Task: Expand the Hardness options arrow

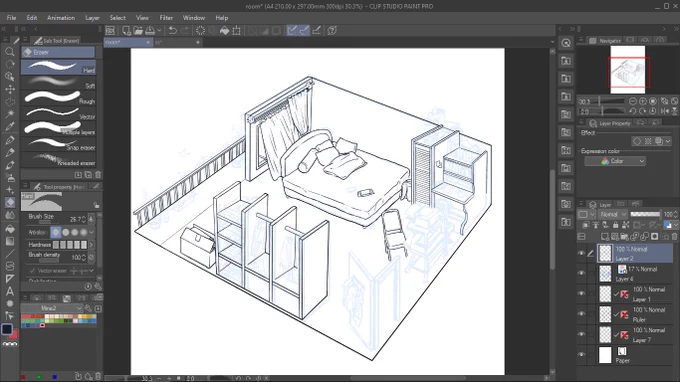Action: 92,245
